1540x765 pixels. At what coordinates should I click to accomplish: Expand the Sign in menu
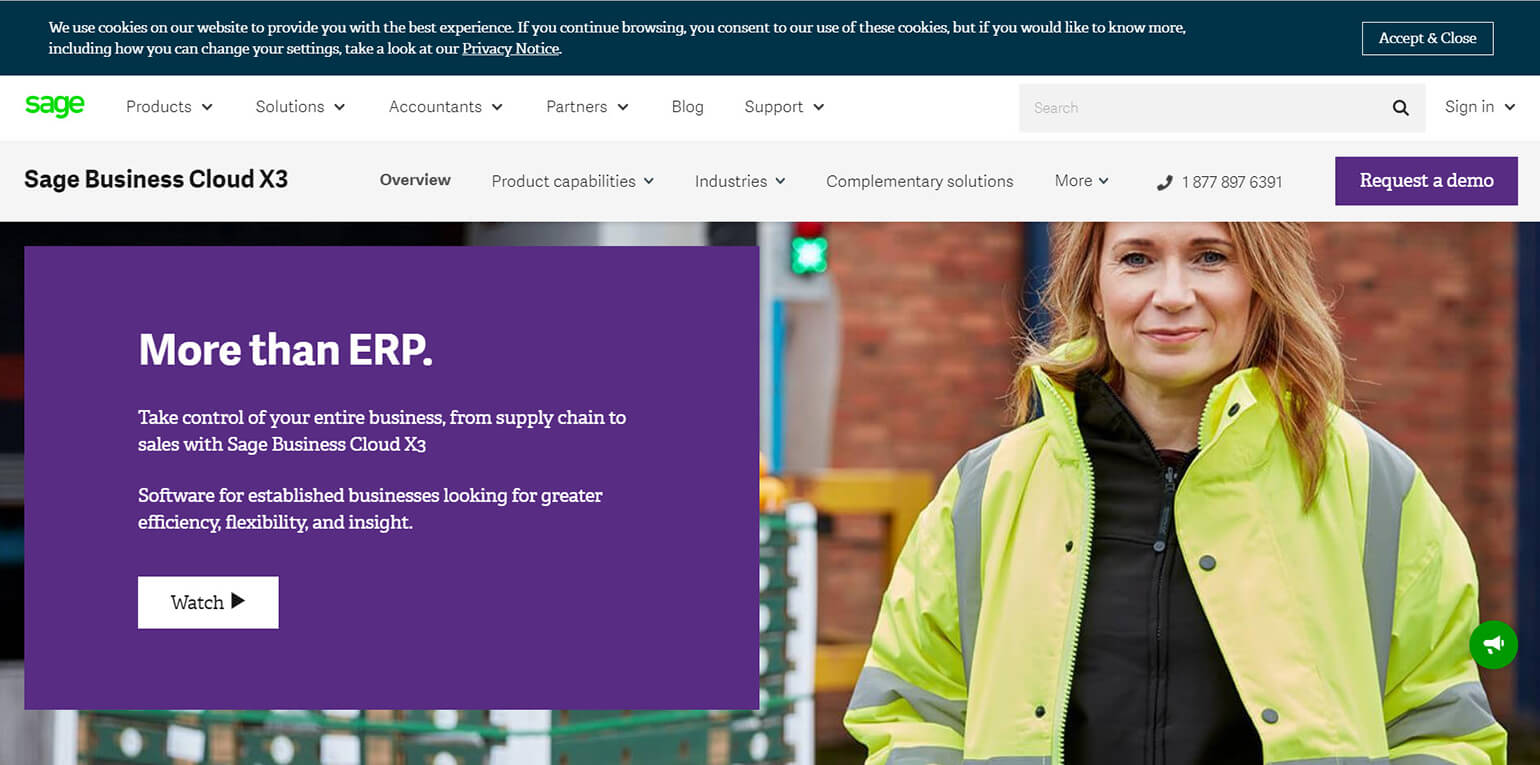pos(1479,107)
